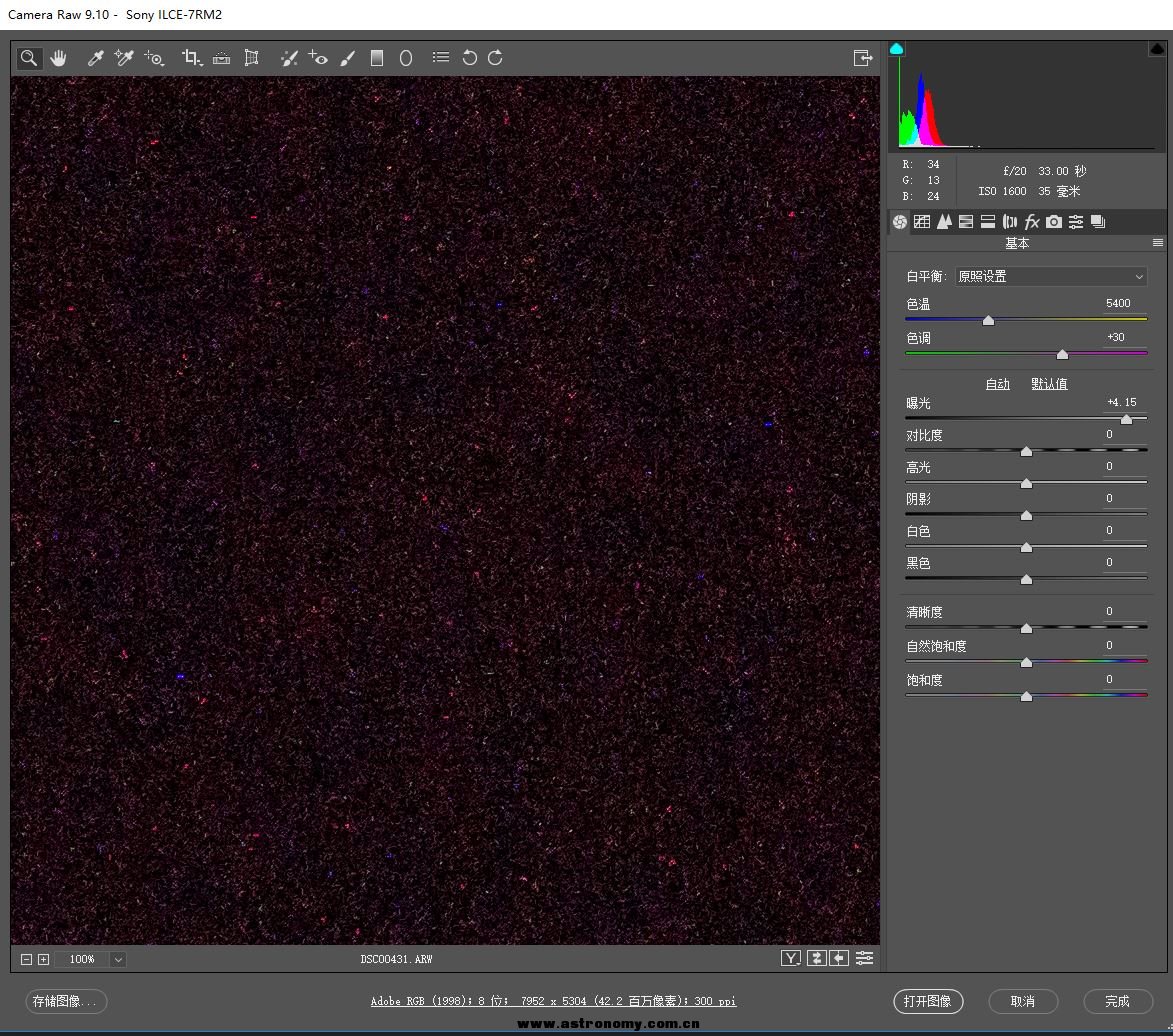Open the Snapshots panel tab
1173x1036 pixels.
1098,222
